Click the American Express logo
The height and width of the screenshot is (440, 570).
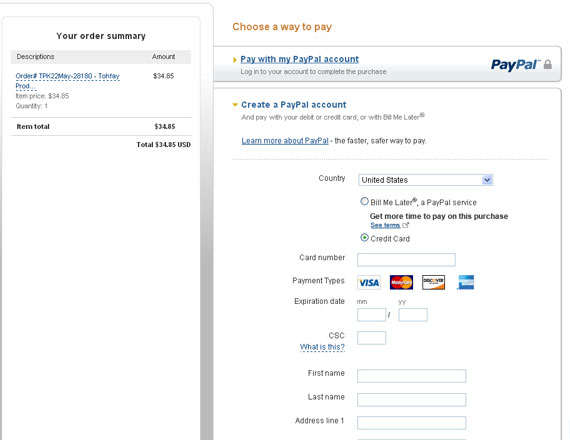(x=466, y=282)
